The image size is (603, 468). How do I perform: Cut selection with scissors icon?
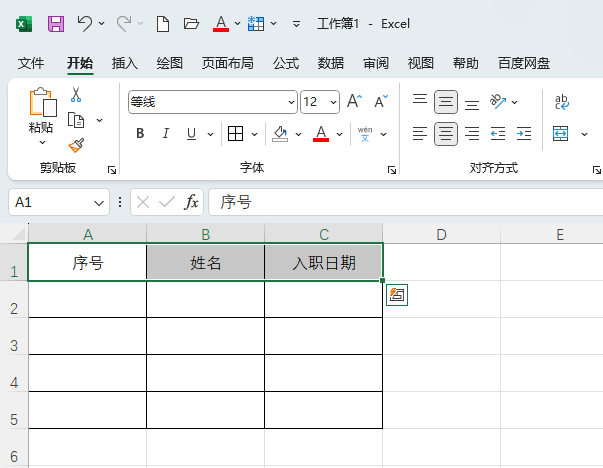pyautogui.click(x=76, y=94)
